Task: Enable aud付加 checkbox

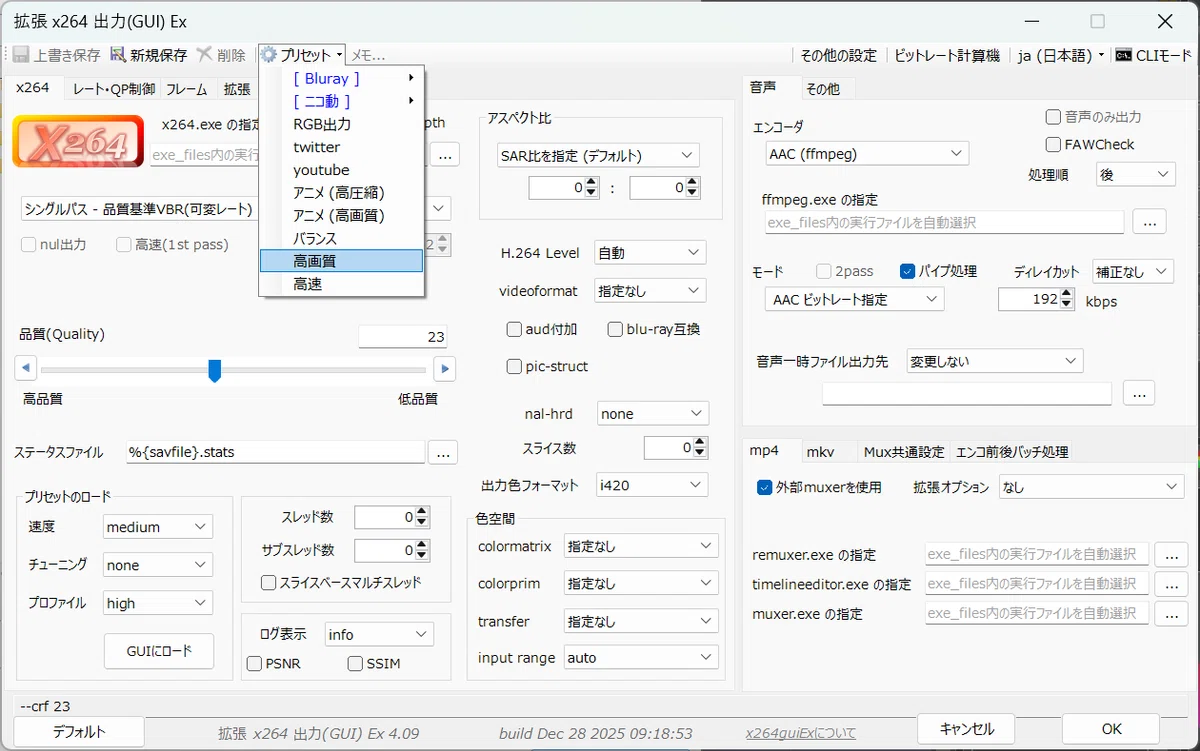Action: (x=515, y=329)
